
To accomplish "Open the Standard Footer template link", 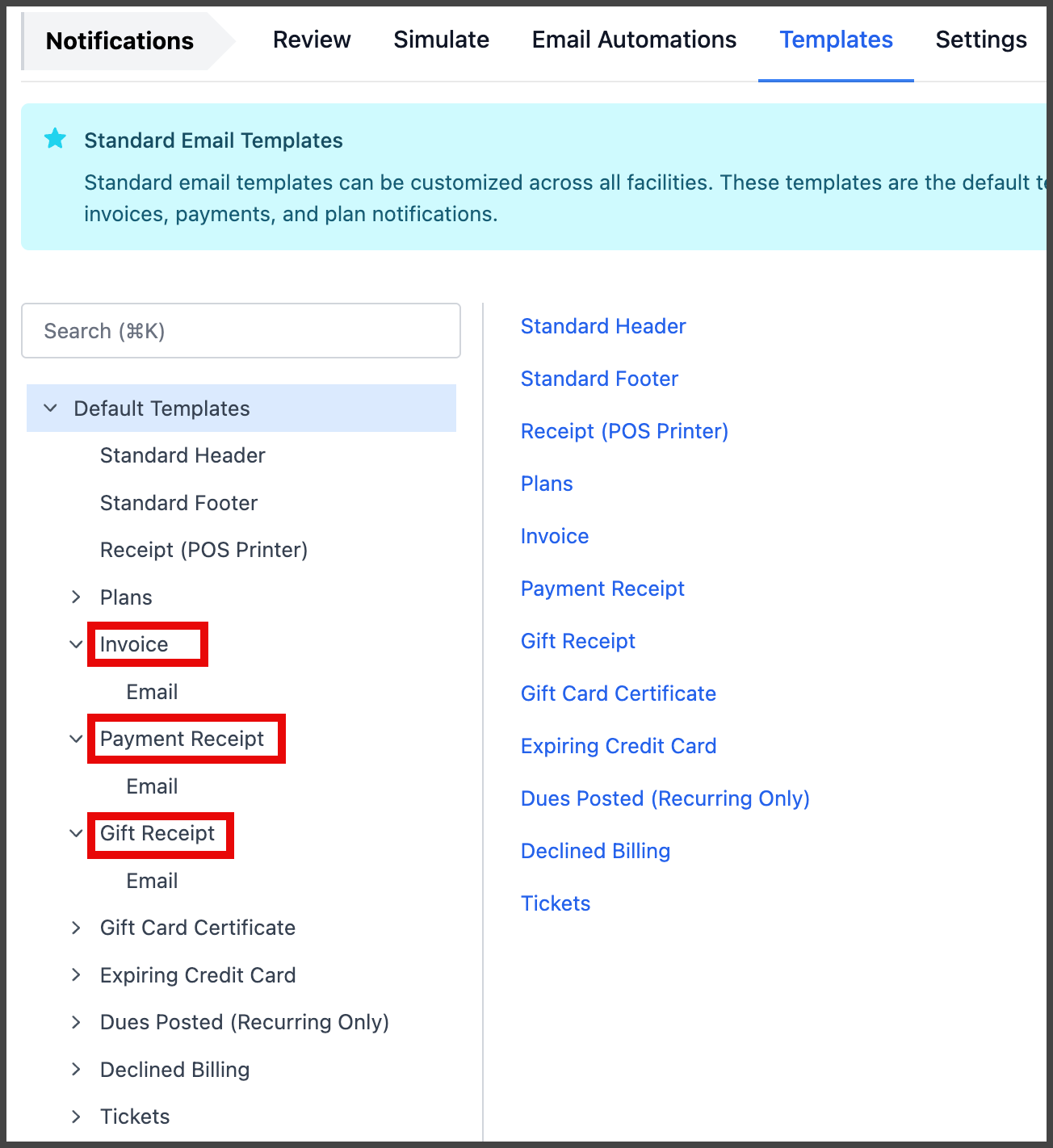I will coord(599,378).
